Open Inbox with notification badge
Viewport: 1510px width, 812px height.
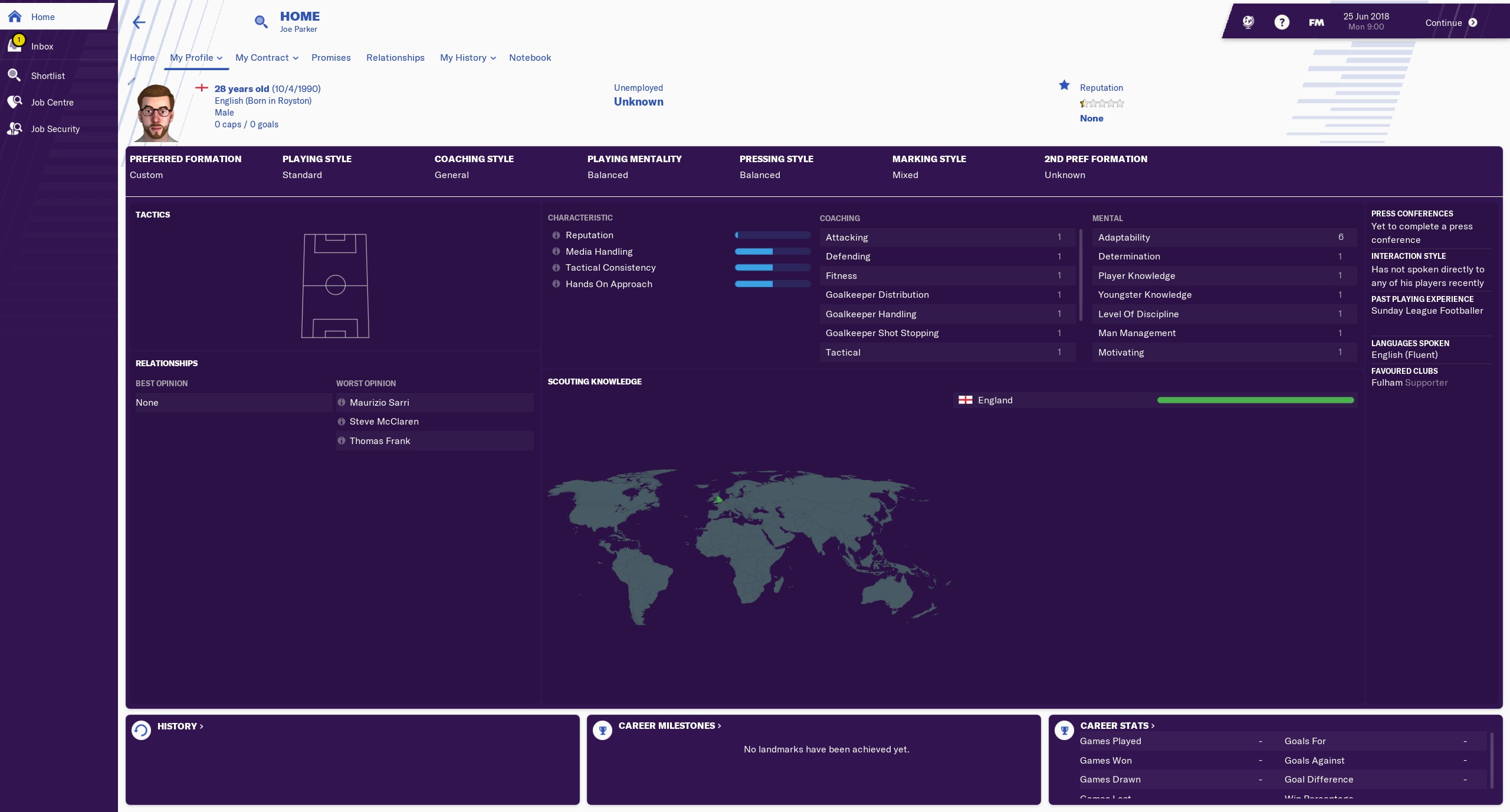click(x=42, y=46)
